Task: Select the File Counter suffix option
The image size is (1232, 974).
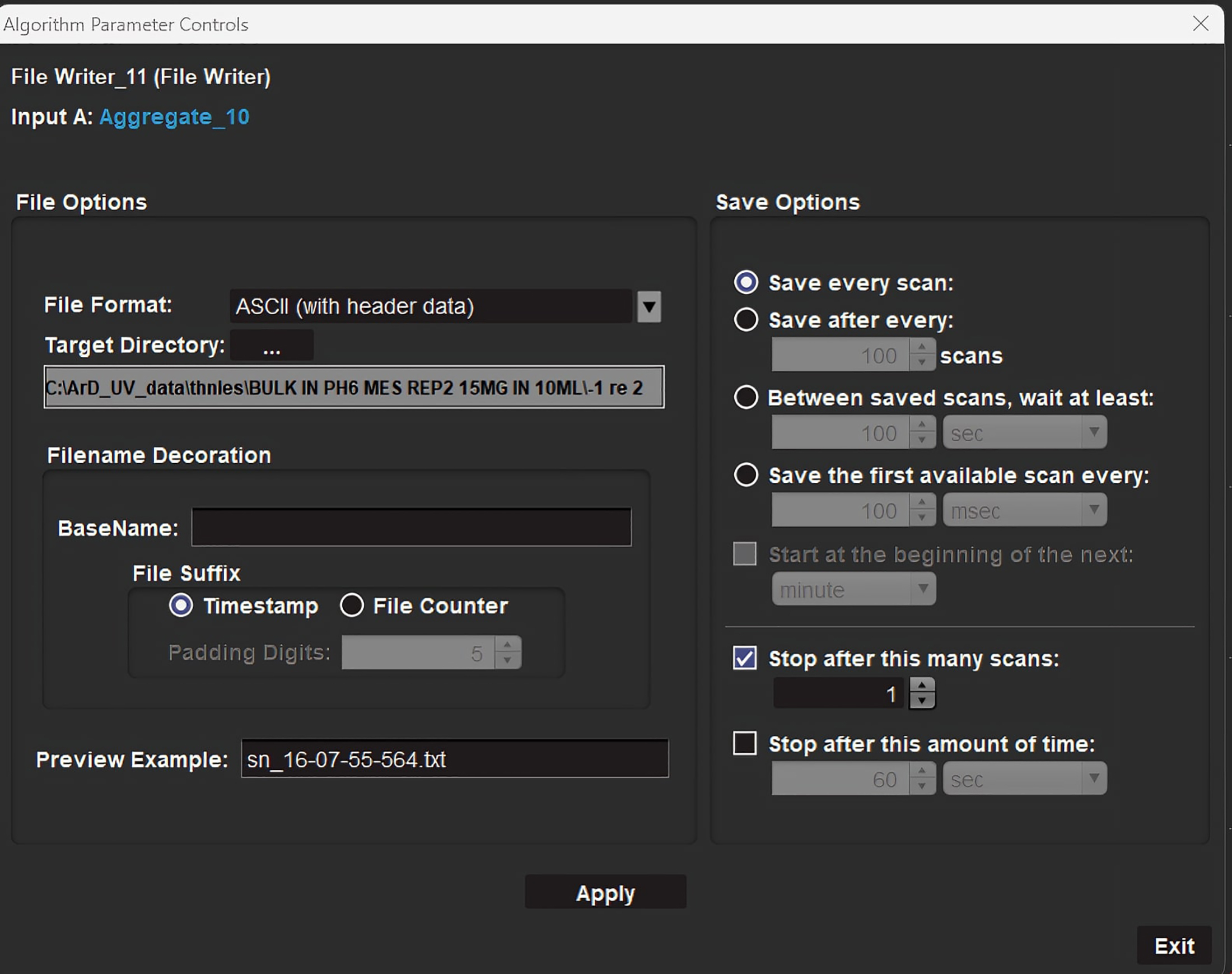Action: pos(352,605)
